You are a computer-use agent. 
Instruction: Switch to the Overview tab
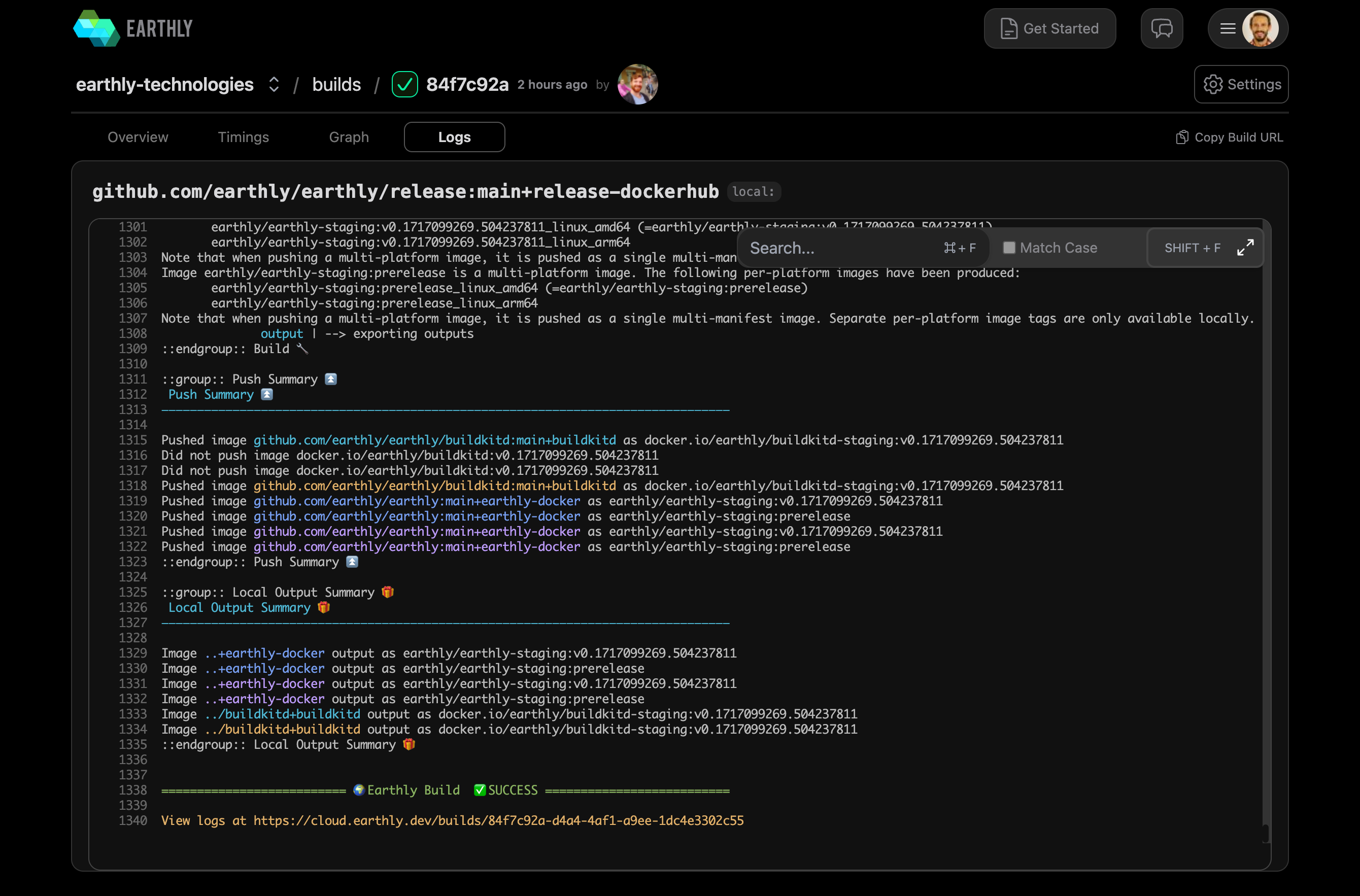(138, 137)
